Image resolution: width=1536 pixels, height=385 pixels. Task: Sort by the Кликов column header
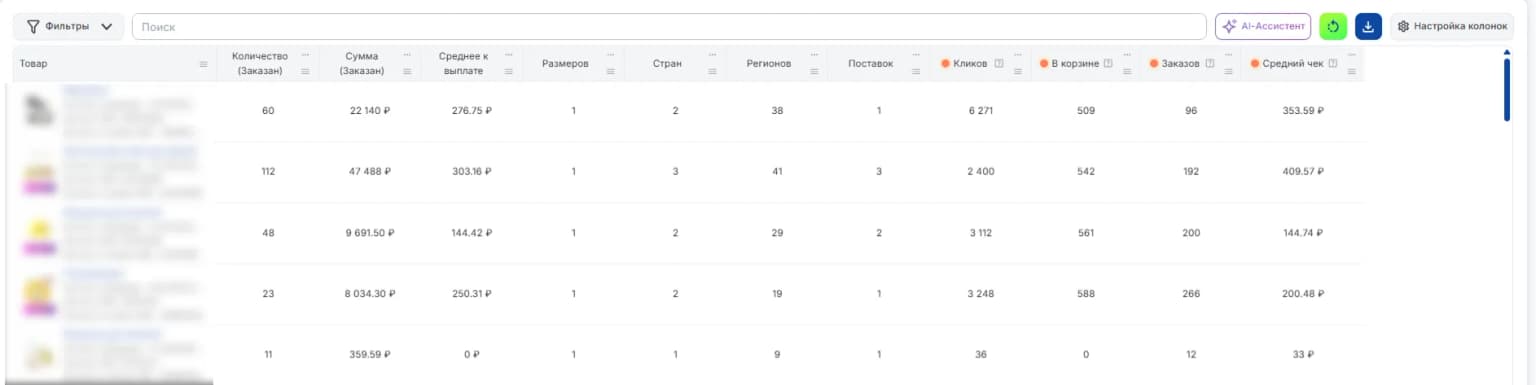969,64
